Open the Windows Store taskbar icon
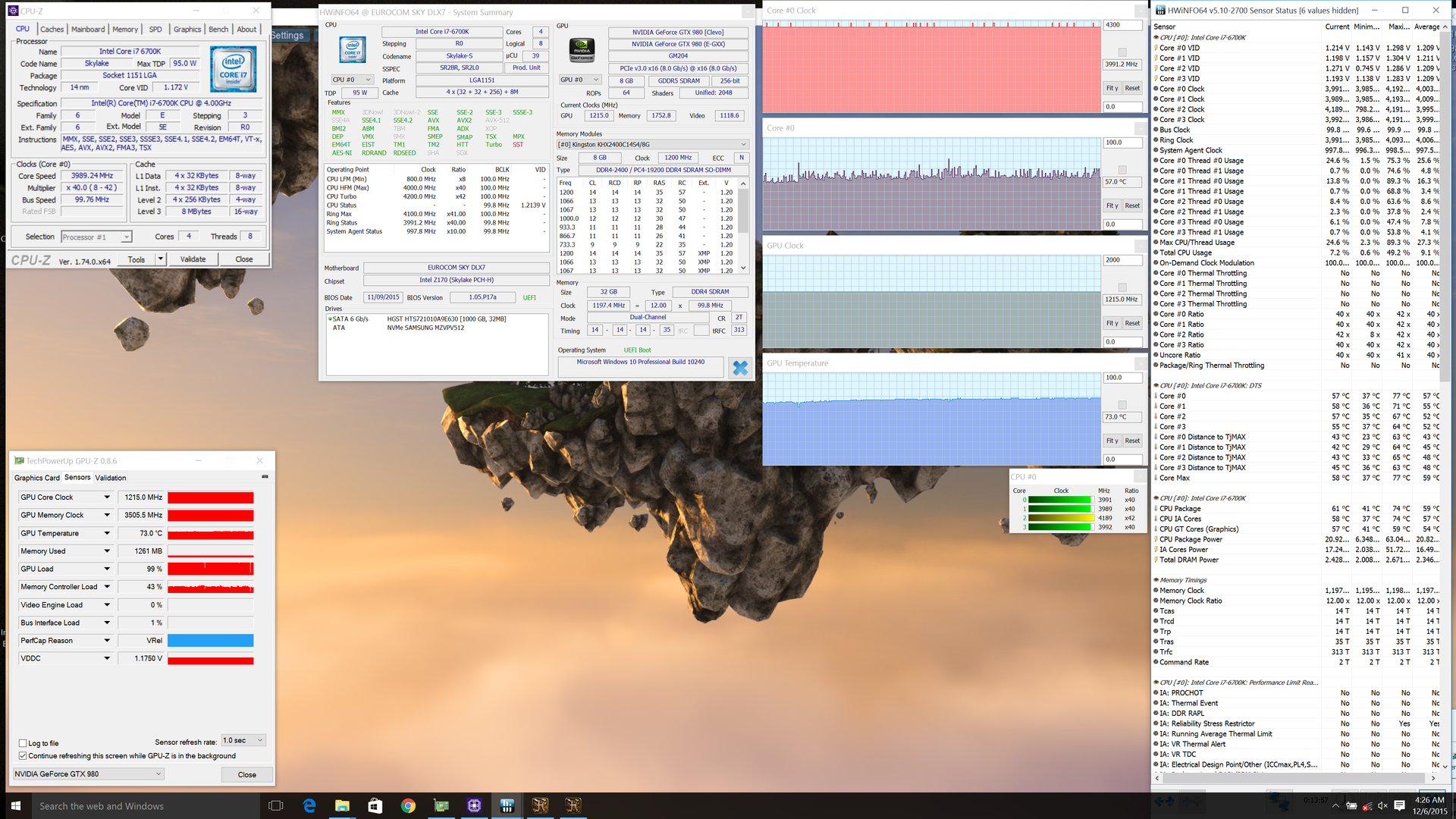 tap(375, 805)
